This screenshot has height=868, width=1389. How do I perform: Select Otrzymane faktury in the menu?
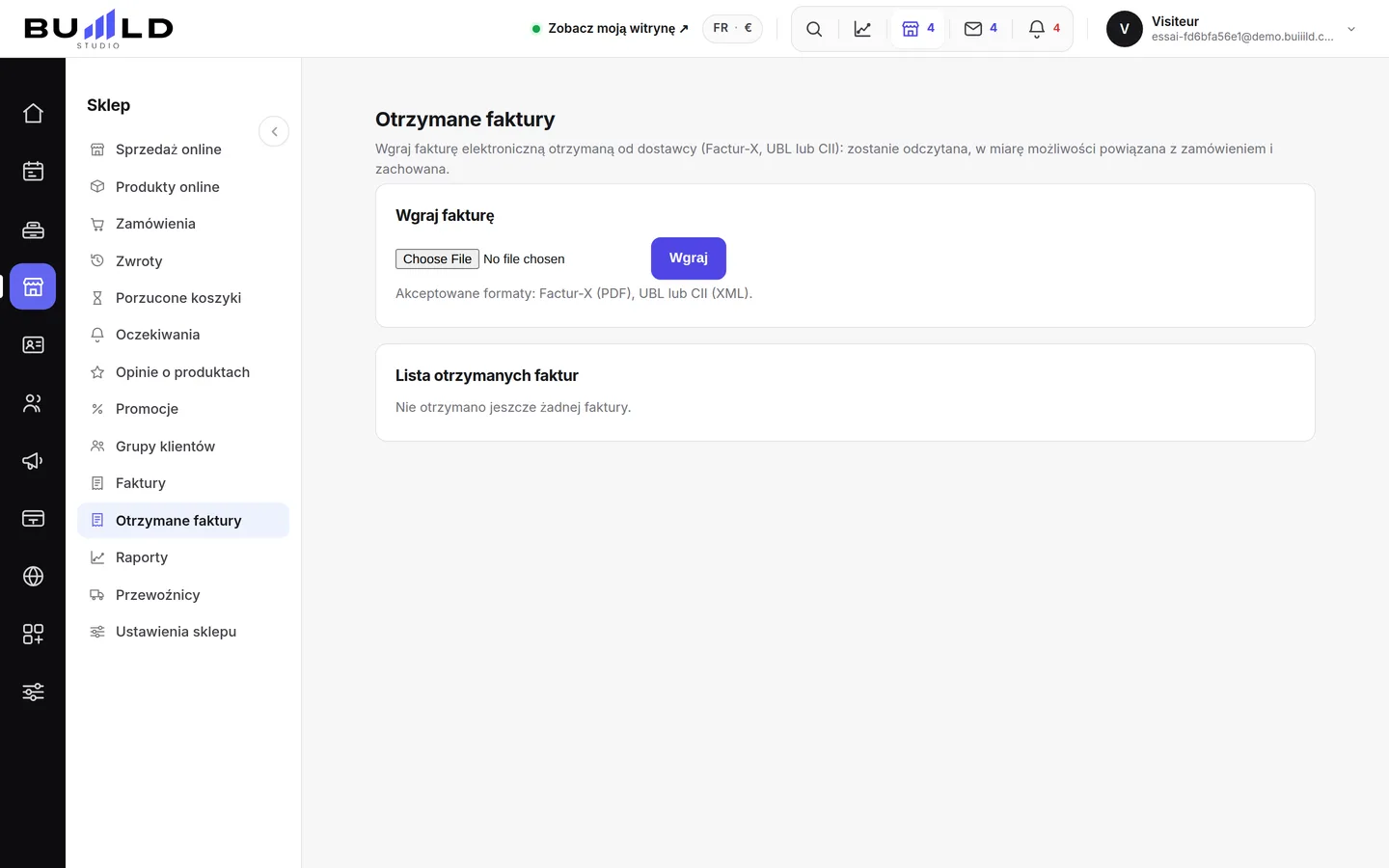183,521
